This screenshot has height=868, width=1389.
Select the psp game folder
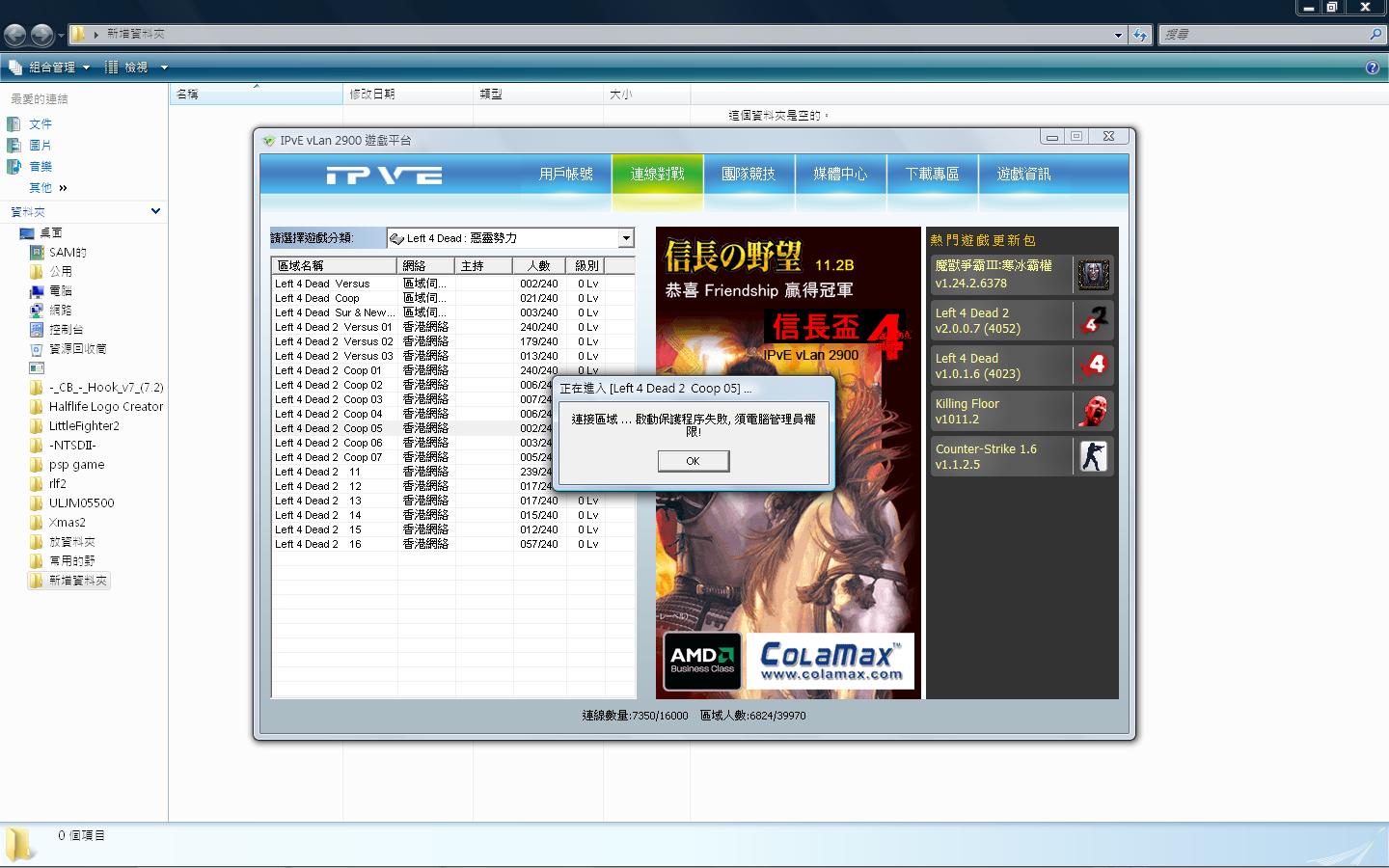point(76,464)
